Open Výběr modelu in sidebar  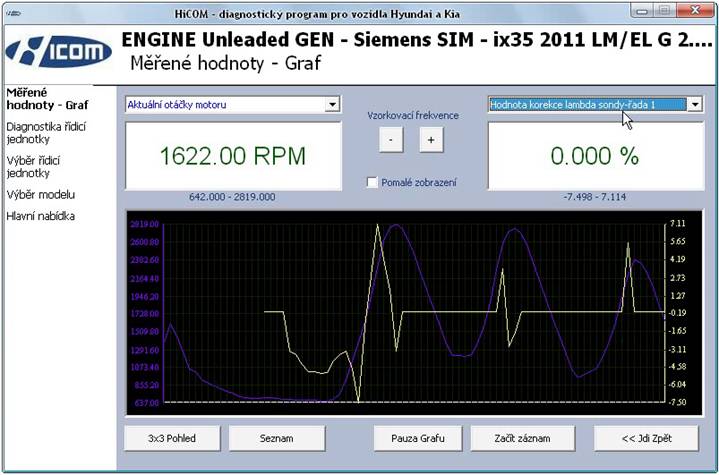click(41, 194)
